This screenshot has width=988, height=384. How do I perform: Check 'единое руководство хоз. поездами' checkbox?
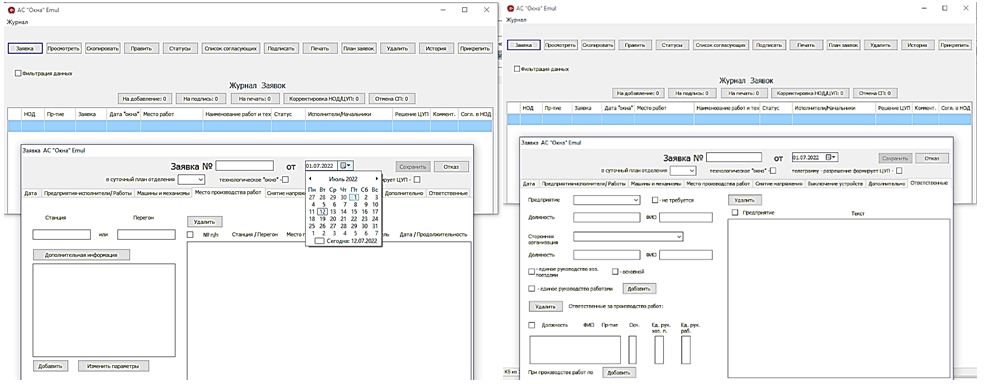tap(531, 272)
